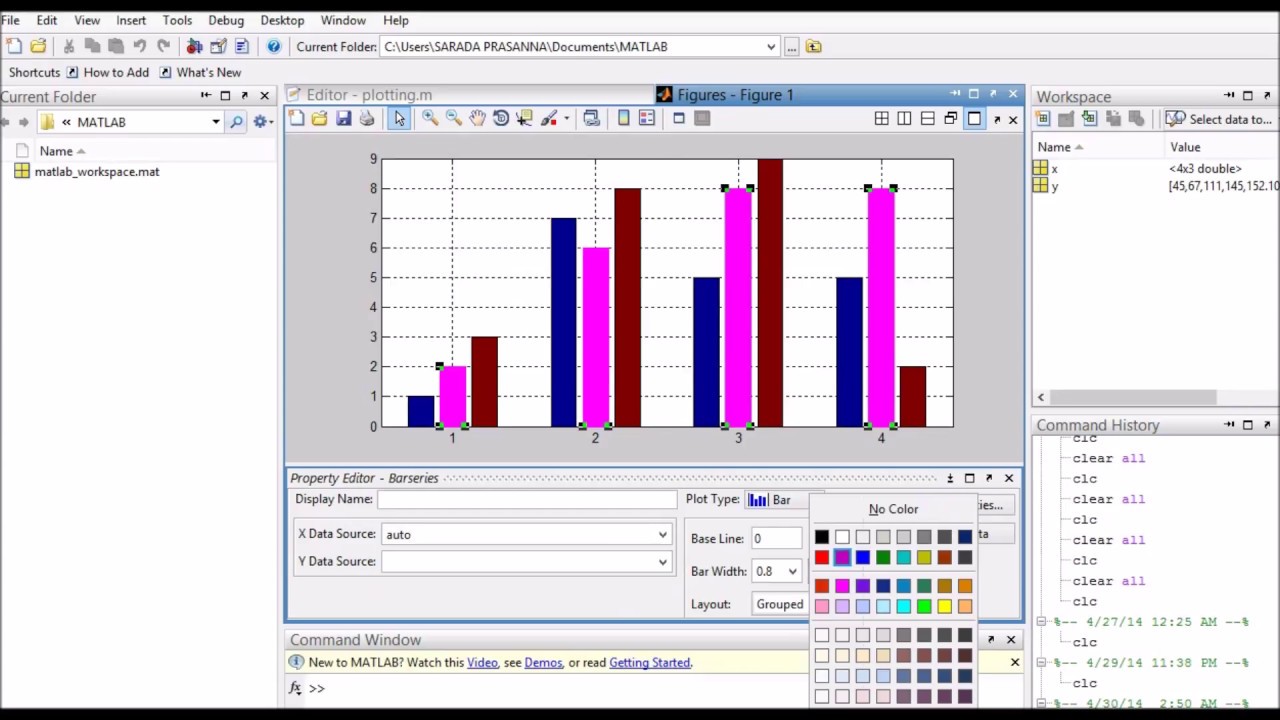
Task: Import data into workspace icon
Action: [1089, 119]
